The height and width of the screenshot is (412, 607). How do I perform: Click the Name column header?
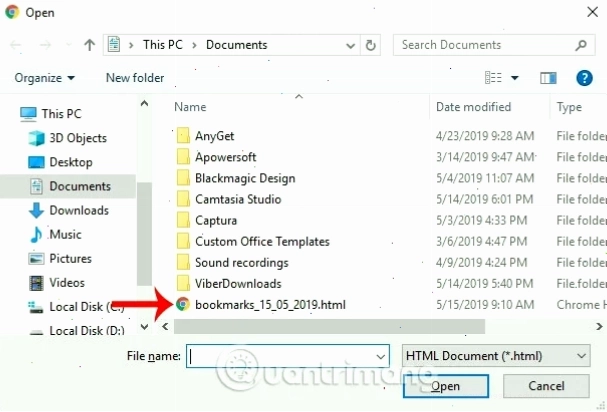coord(190,107)
